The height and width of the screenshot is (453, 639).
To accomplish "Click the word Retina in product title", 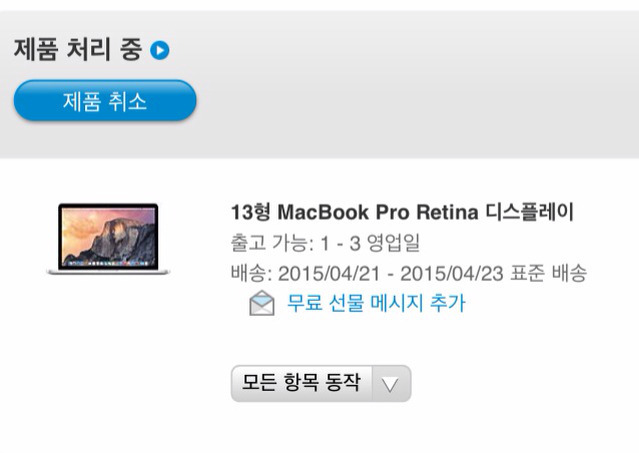I will [x=447, y=212].
